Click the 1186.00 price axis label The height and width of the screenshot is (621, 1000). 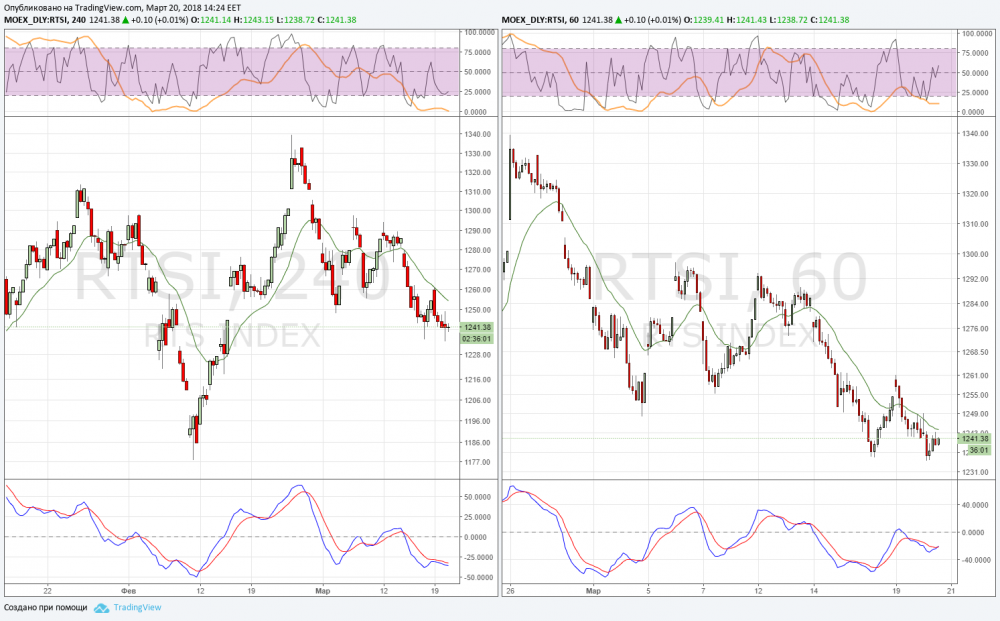[x=478, y=442]
